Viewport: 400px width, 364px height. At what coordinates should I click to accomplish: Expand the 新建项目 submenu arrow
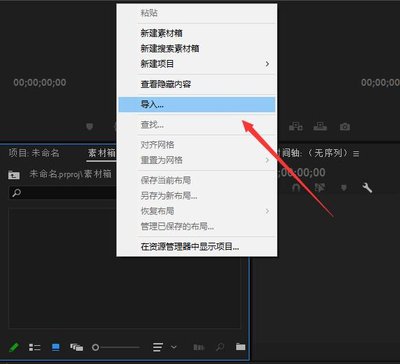coord(267,64)
